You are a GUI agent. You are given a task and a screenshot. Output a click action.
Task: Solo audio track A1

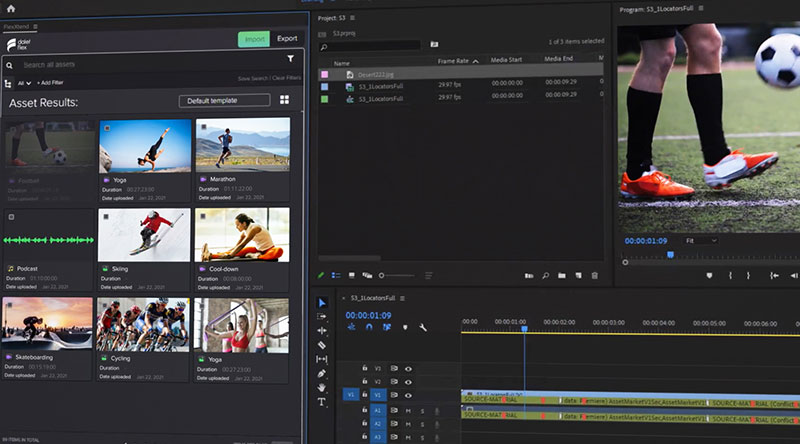tap(422, 411)
